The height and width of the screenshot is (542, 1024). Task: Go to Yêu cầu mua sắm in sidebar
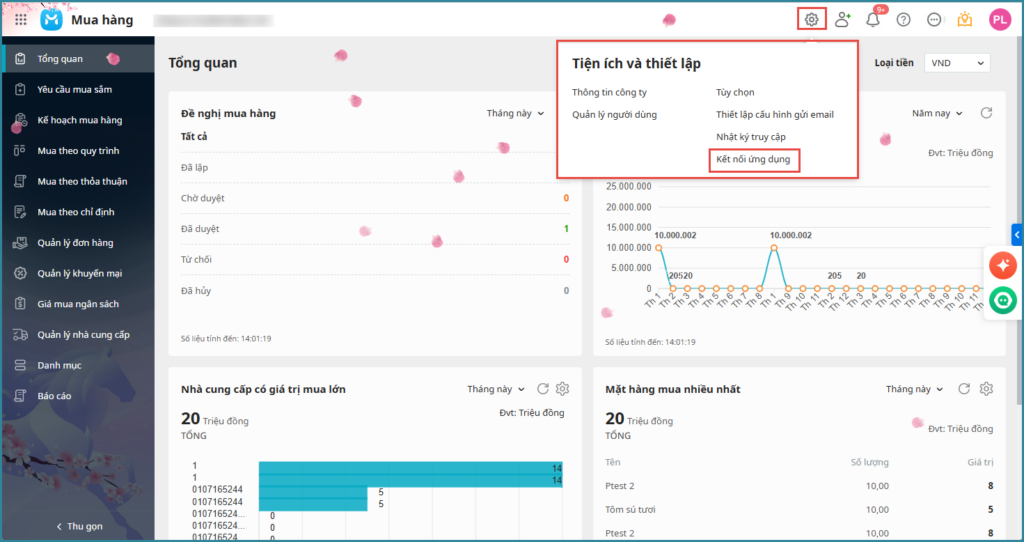pos(78,89)
